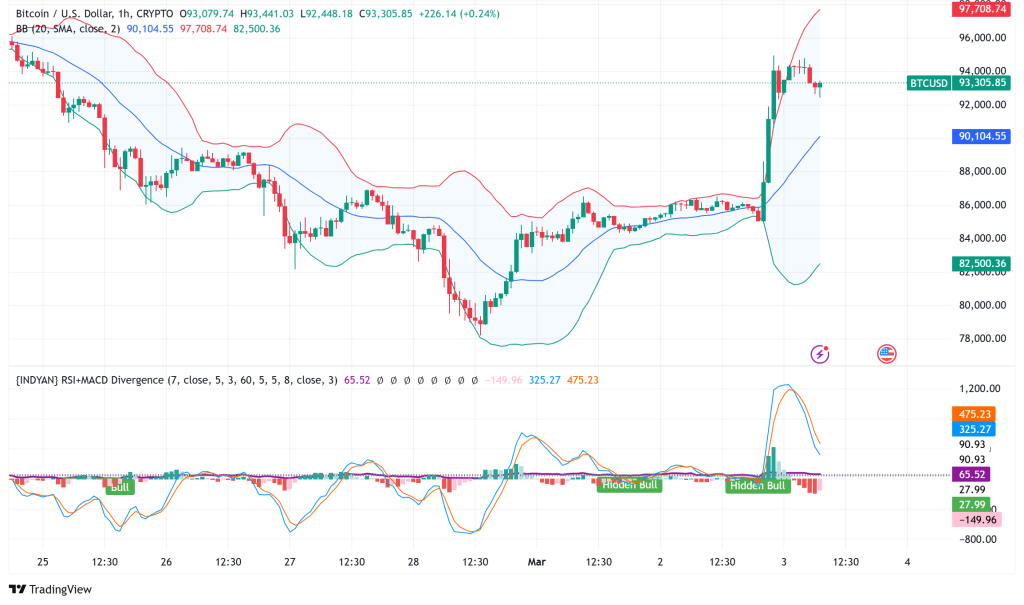Click the blue 325.27 indicator value label
The image size is (1024, 605).
[x=974, y=429]
